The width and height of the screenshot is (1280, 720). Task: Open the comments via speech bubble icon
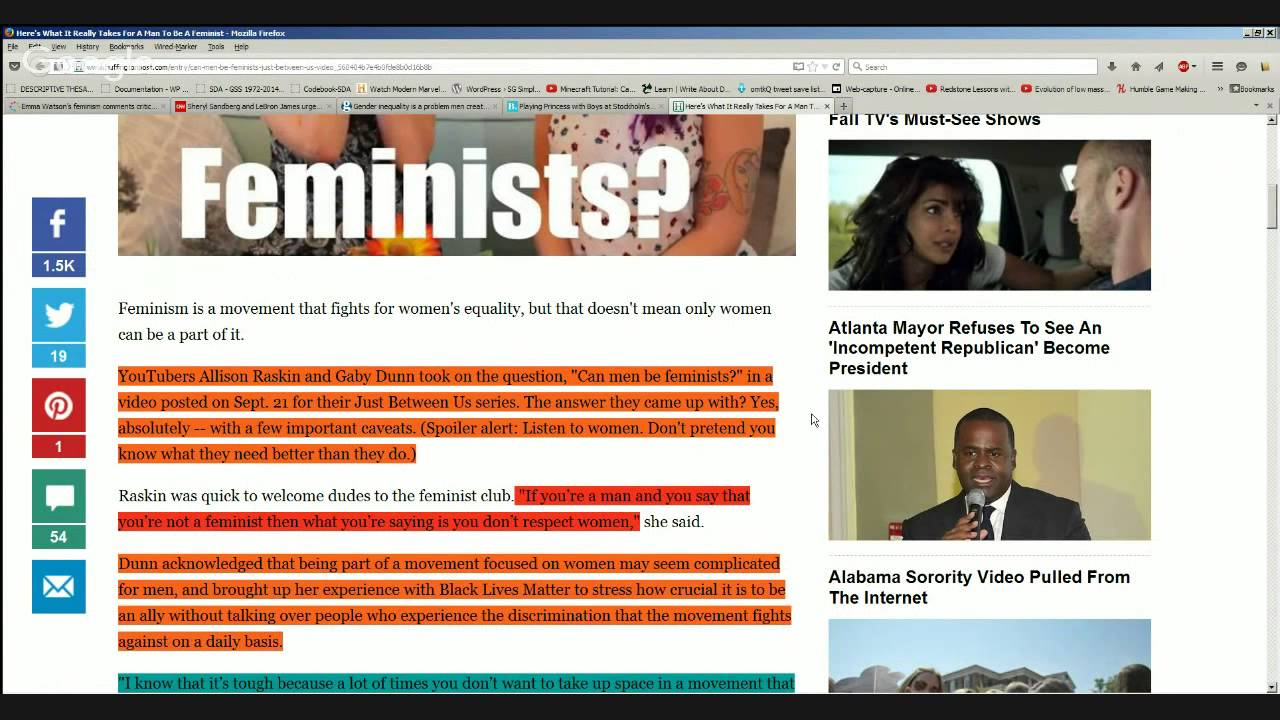click(x=58, y=496)
